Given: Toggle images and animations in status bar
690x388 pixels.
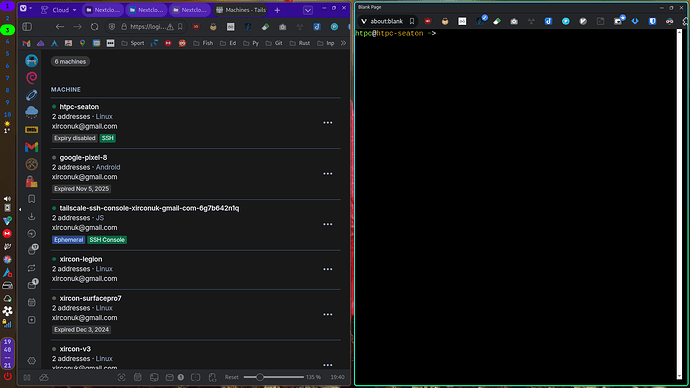Looking at the screenshot, I should 154,377.
